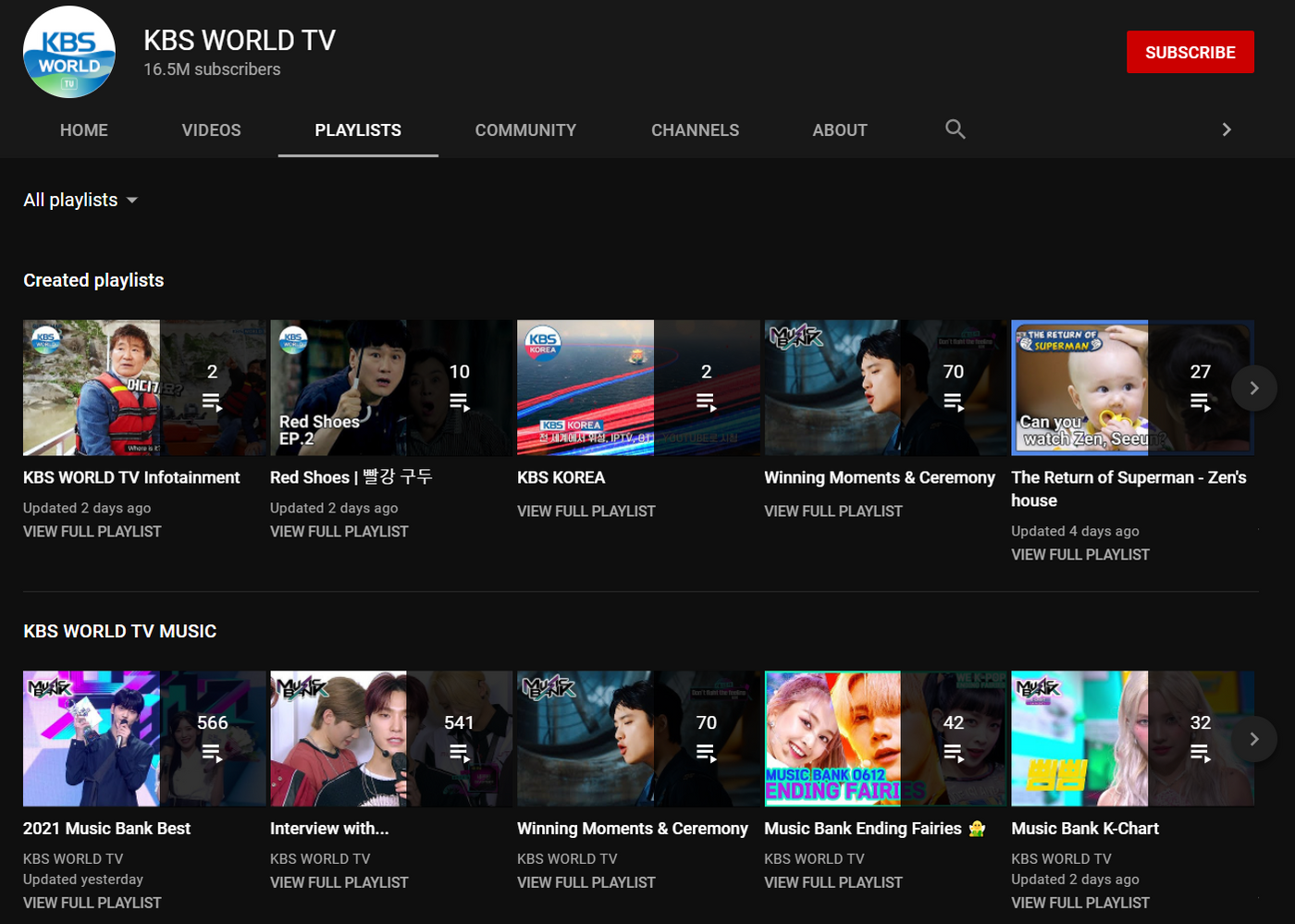Click the KBS WORLD TV channel avatar

pos(68,52)
